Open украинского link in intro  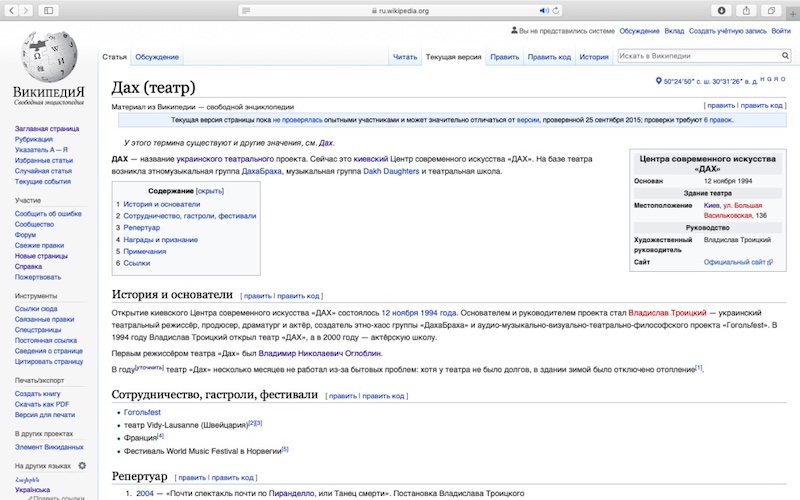[x=201, y=159]
